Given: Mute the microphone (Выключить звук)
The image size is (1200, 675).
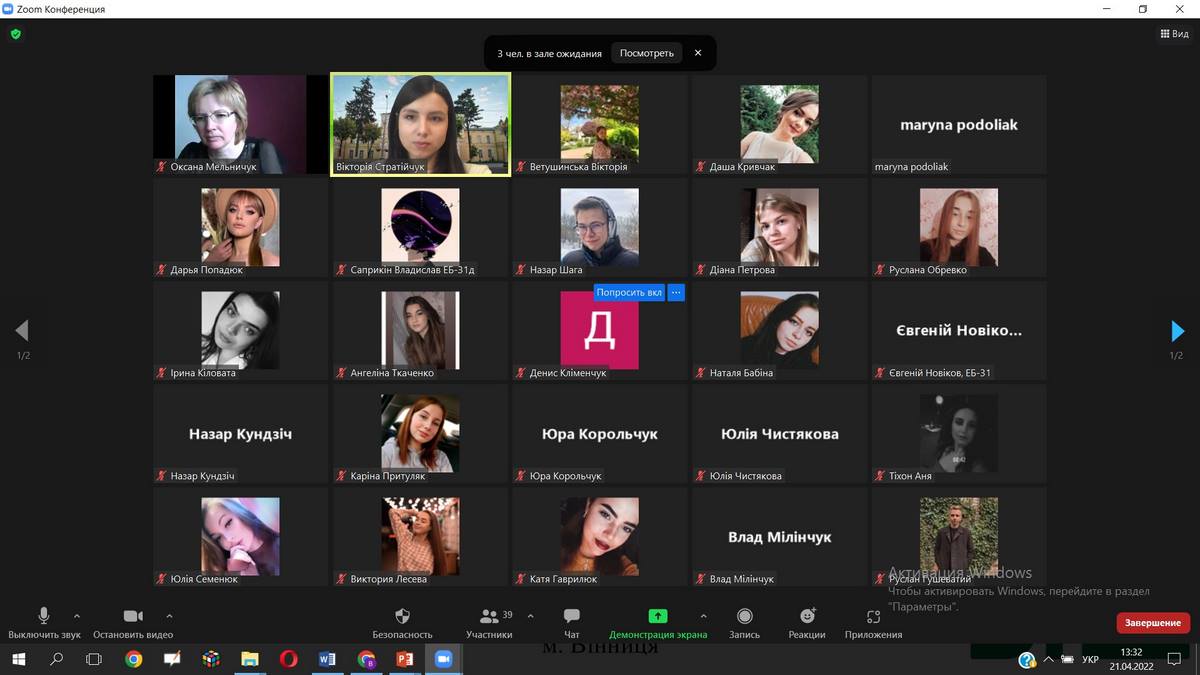Looking at the screenshot, I should (x=44, y=616).
